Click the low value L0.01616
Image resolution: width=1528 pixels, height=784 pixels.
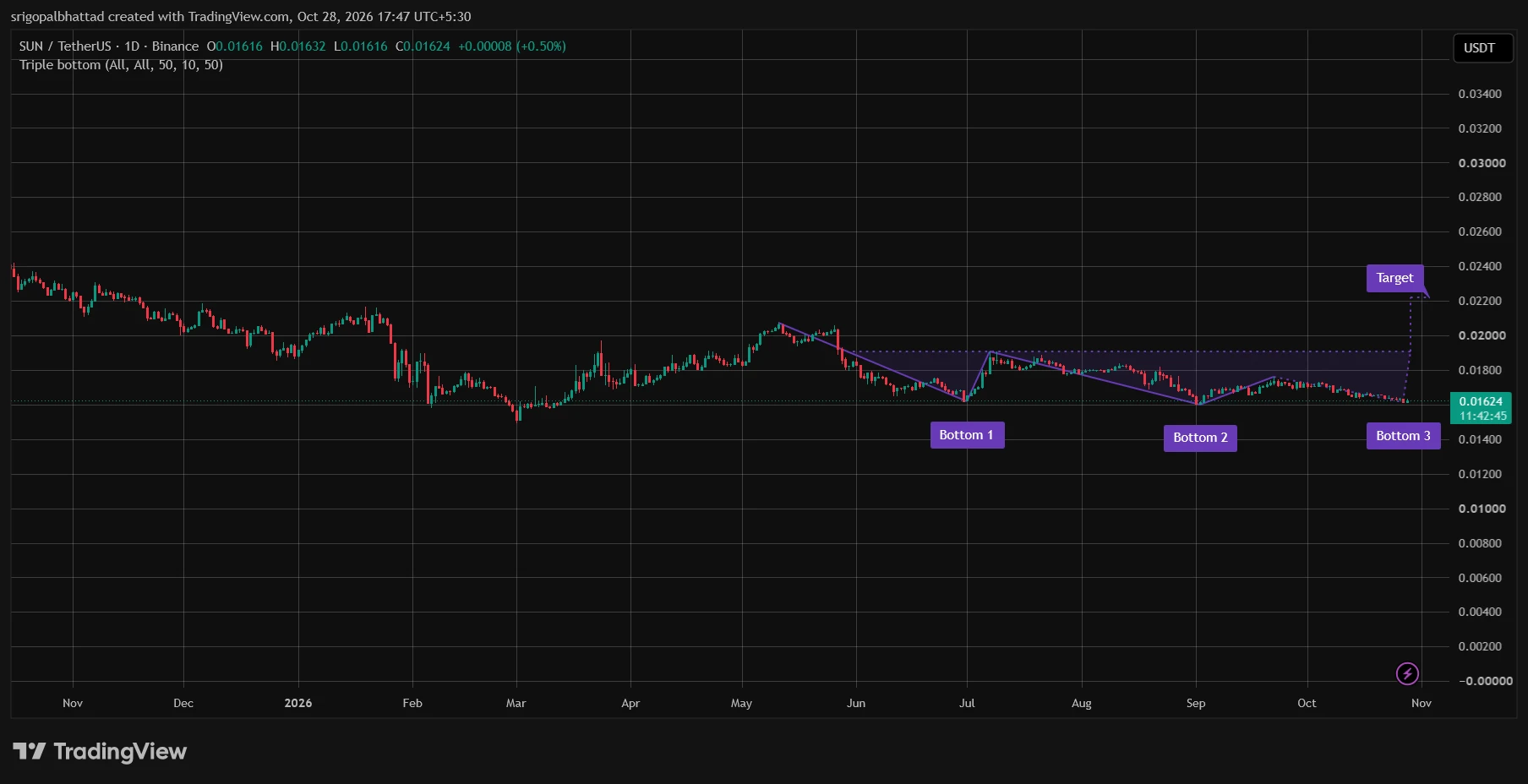(x=361, y=46)
